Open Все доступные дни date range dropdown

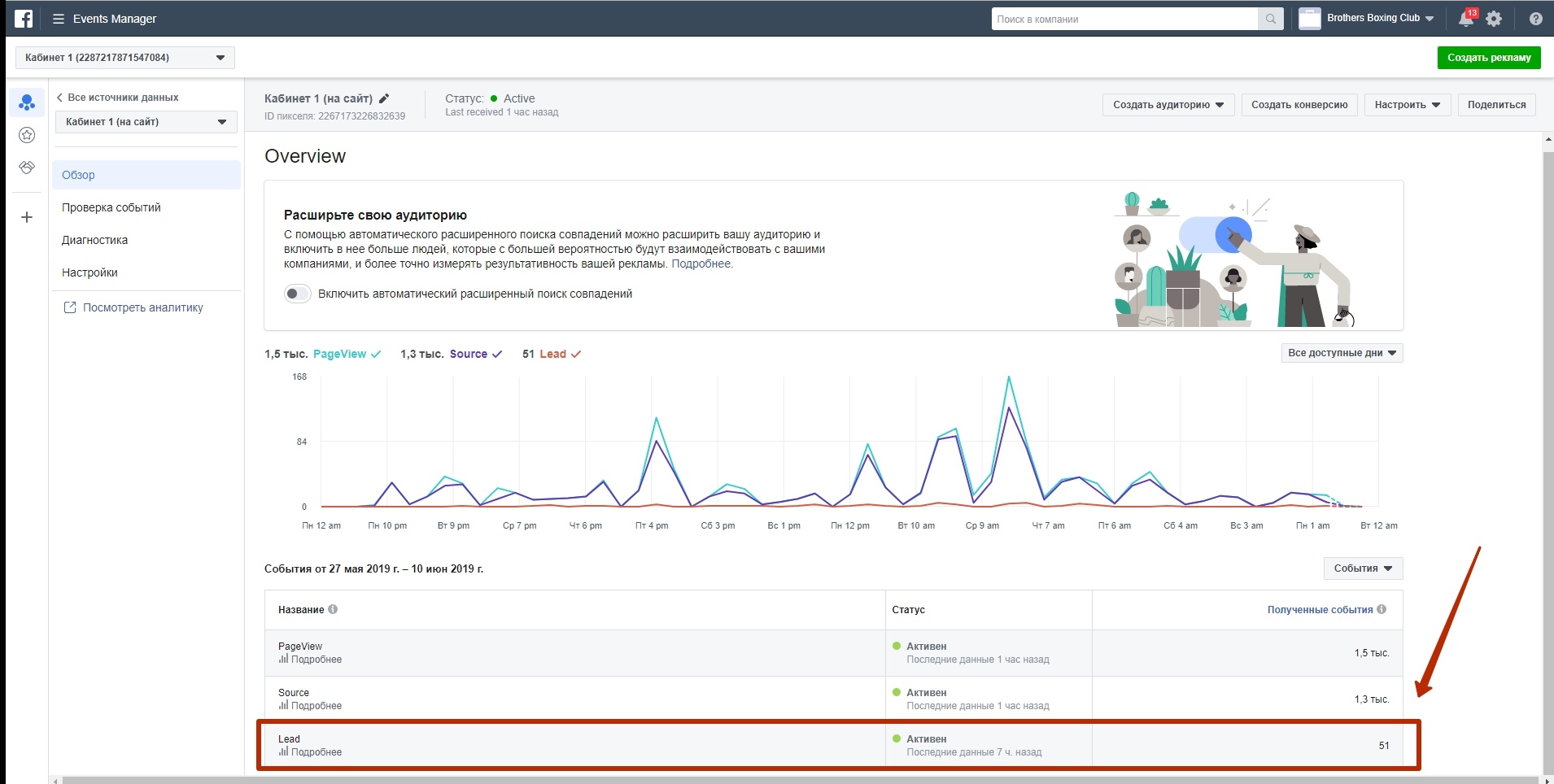(1342, 353)
